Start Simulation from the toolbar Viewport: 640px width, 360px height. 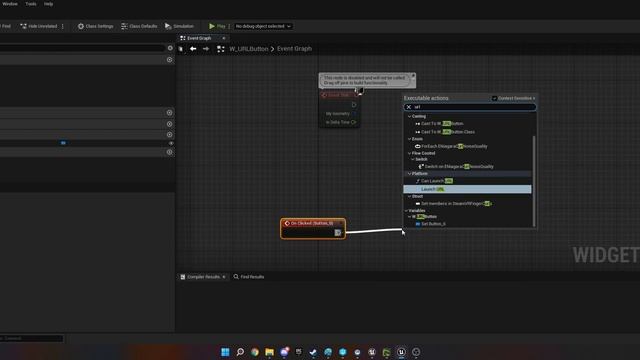tap(179, 26)
